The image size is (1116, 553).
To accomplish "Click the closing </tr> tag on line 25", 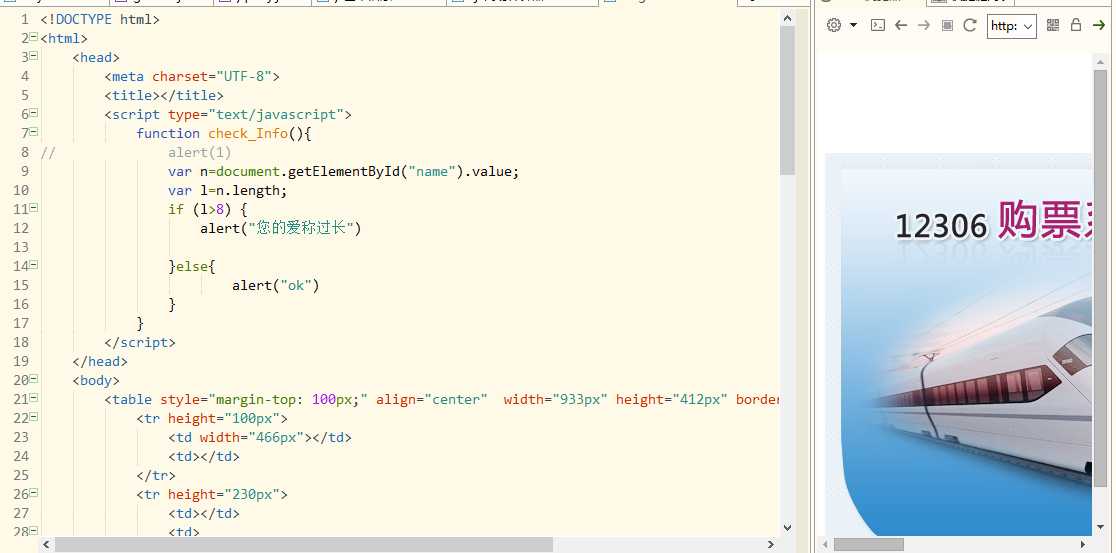I will pos(156,475).
